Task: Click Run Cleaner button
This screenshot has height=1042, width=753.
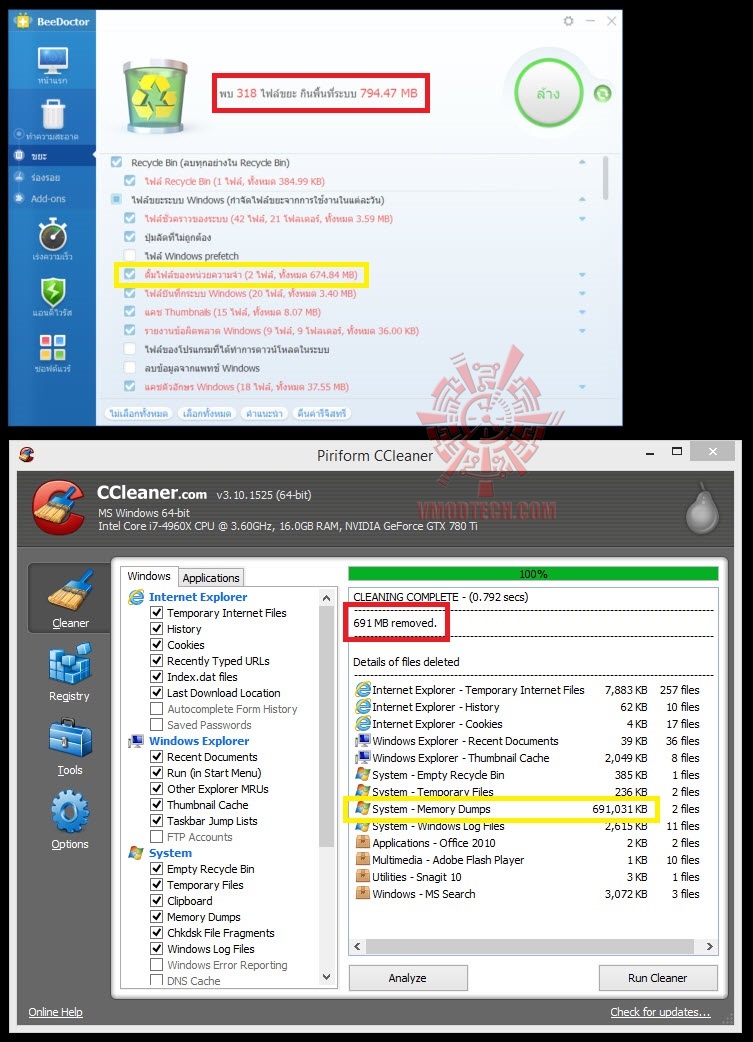Action: [x=657, y=978]
